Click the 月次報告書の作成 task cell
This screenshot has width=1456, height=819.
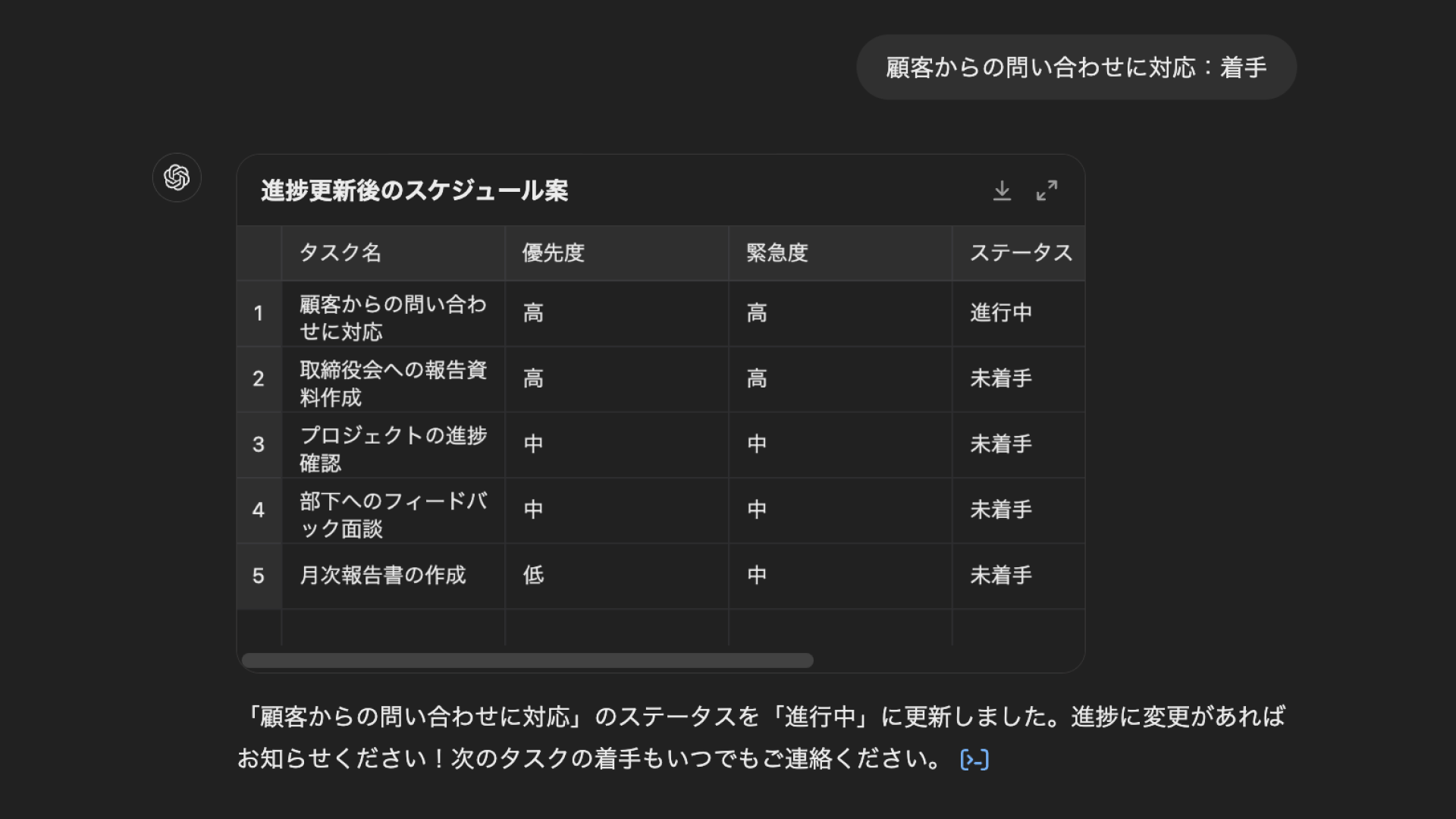coord(383,576)
